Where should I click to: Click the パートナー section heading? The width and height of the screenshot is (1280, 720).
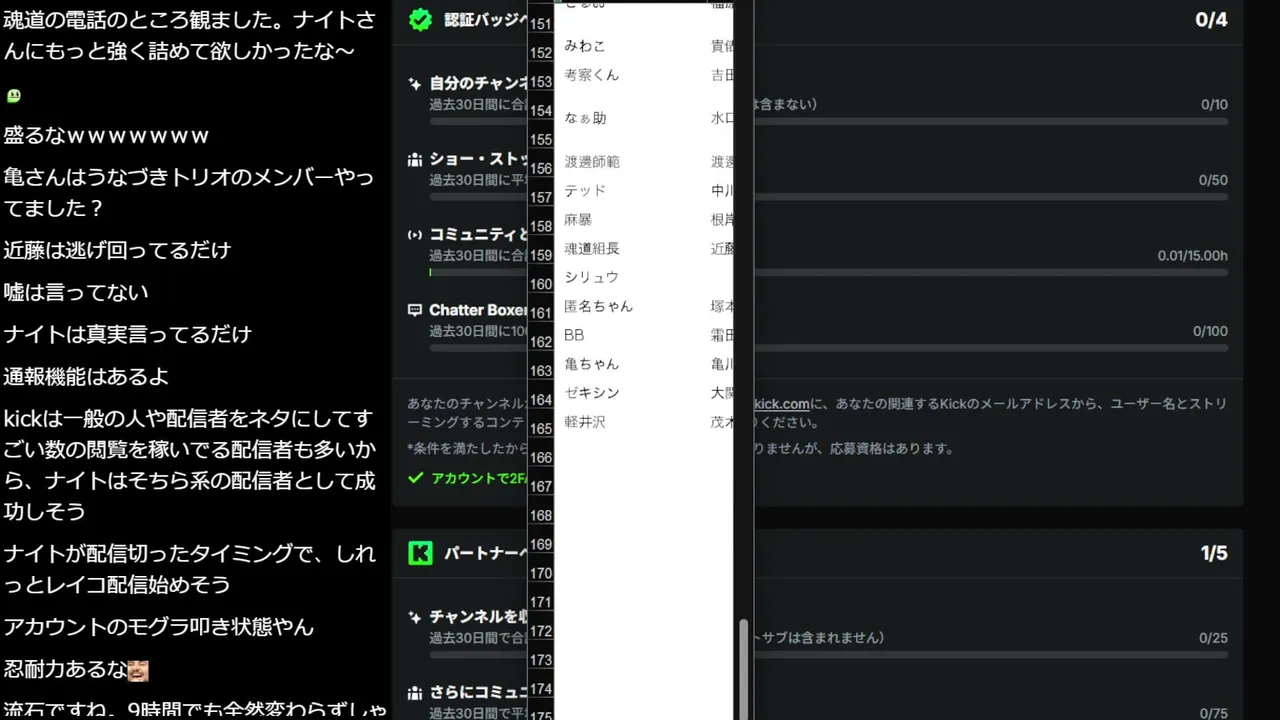coord(485,553)
